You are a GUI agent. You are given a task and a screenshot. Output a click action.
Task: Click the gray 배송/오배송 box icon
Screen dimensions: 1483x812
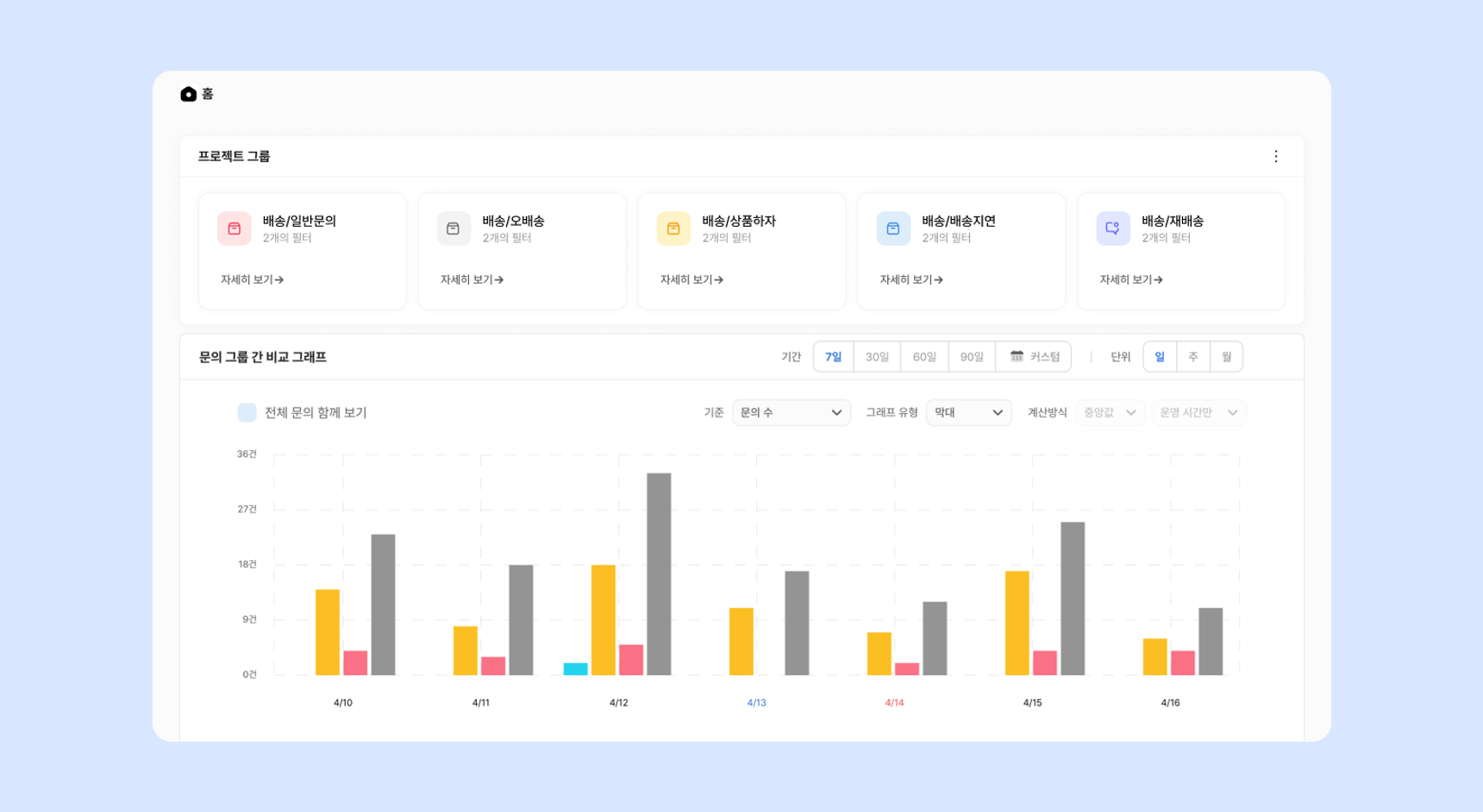454,228
